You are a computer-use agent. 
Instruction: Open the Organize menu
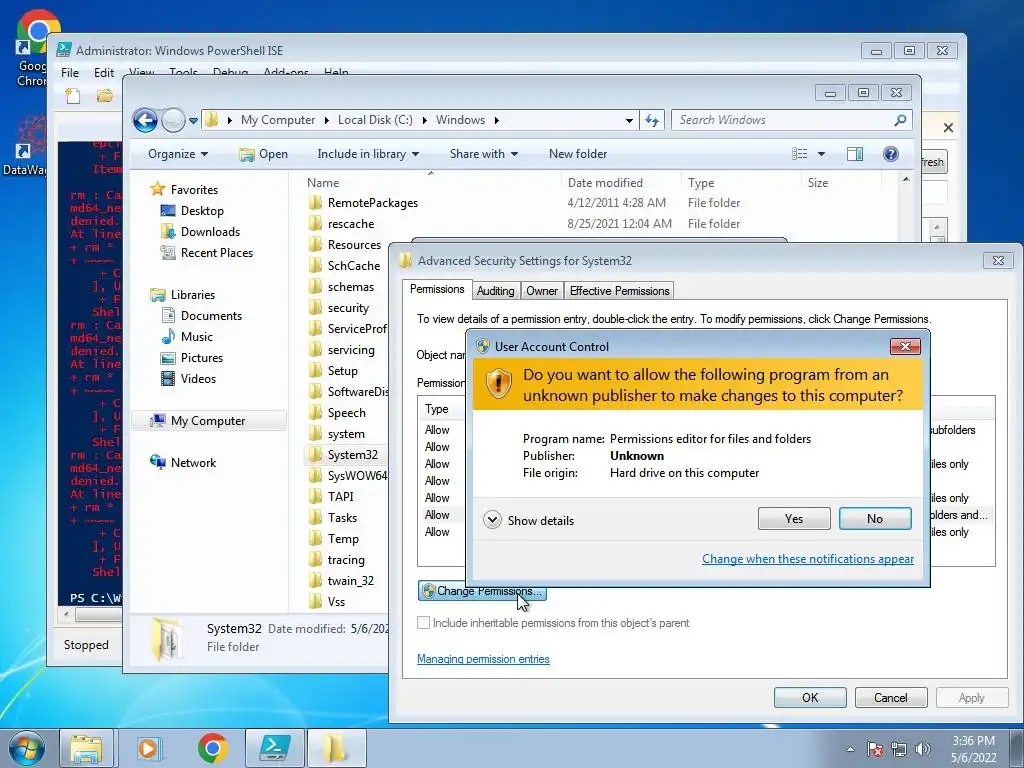[x=178, y=154]
